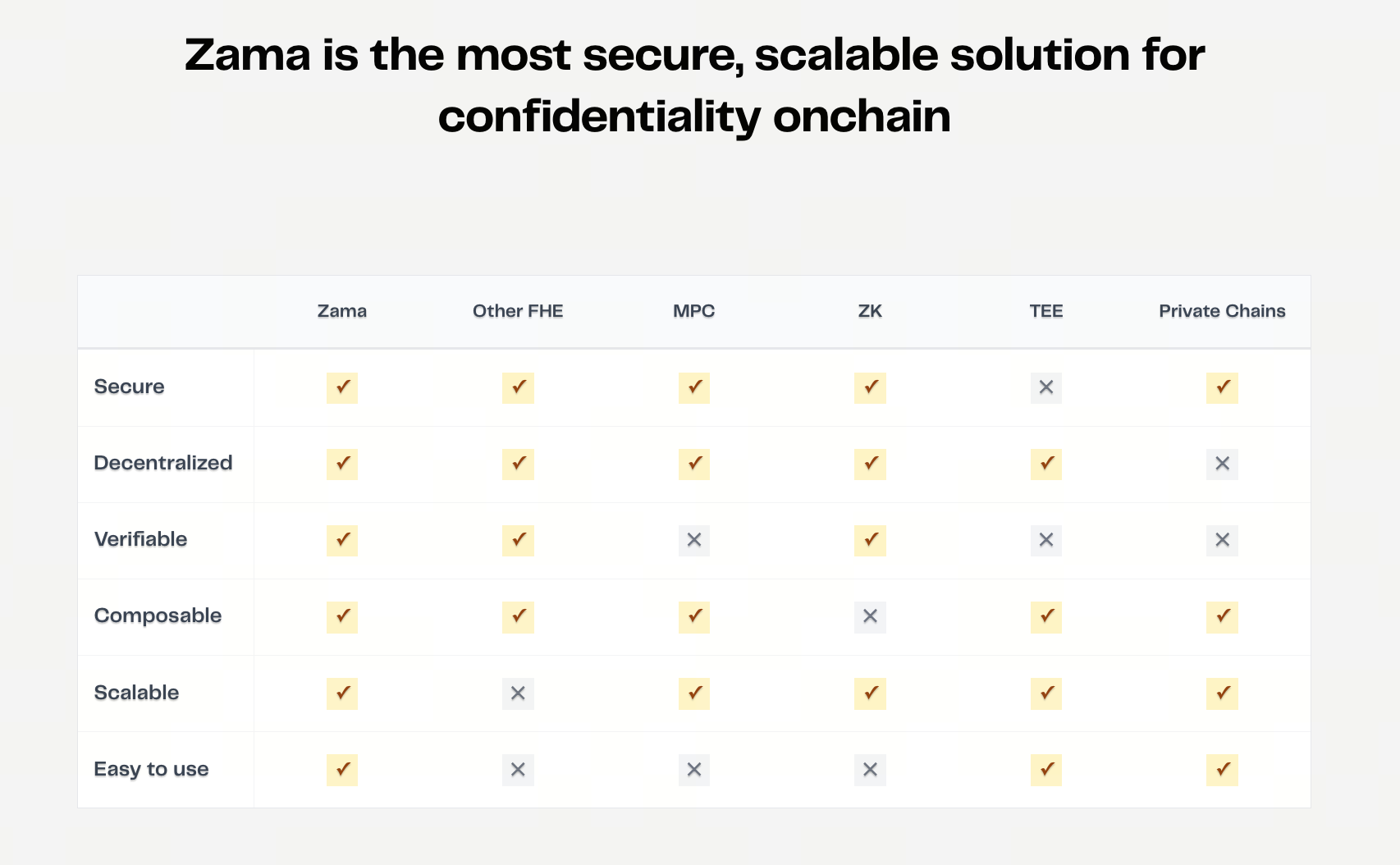1400x865 pixels.
Task: Click the Private Chains column header
Action: [1222, 311]
